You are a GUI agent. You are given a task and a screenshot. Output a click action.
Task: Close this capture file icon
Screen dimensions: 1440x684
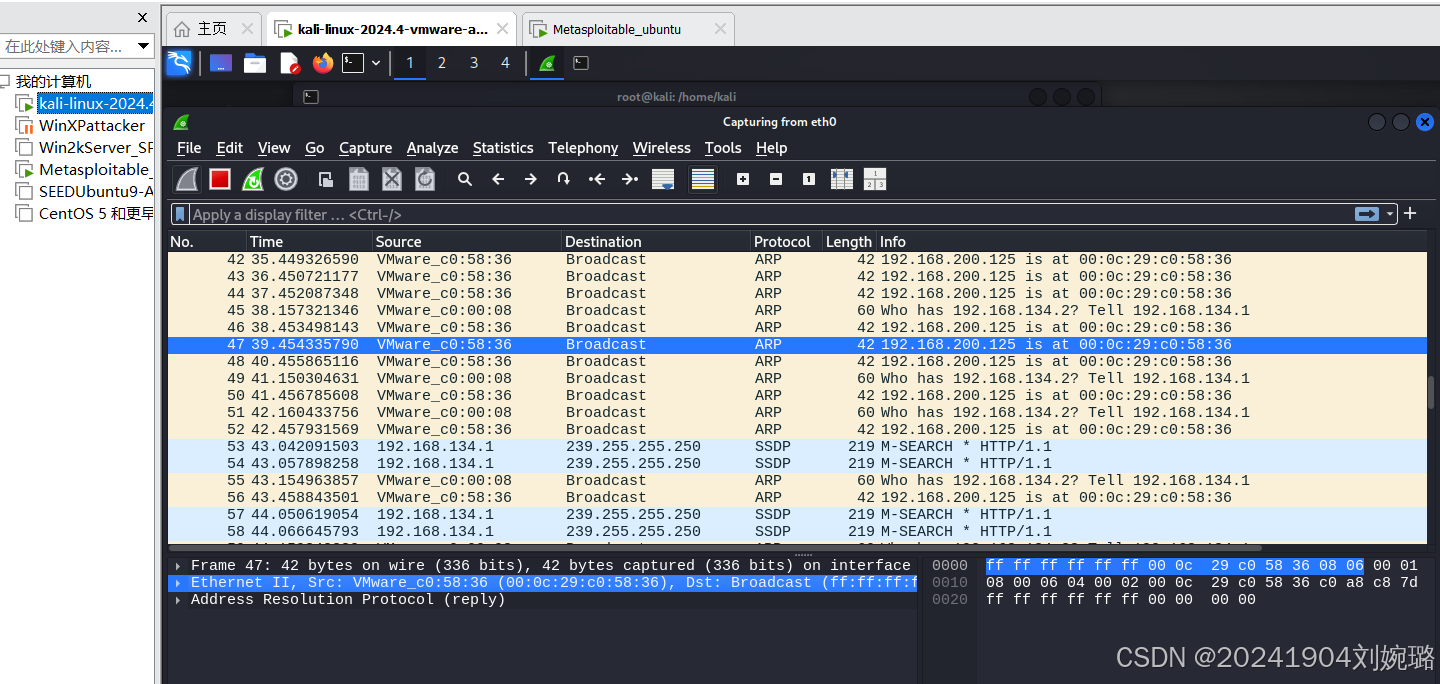point(392,179)
